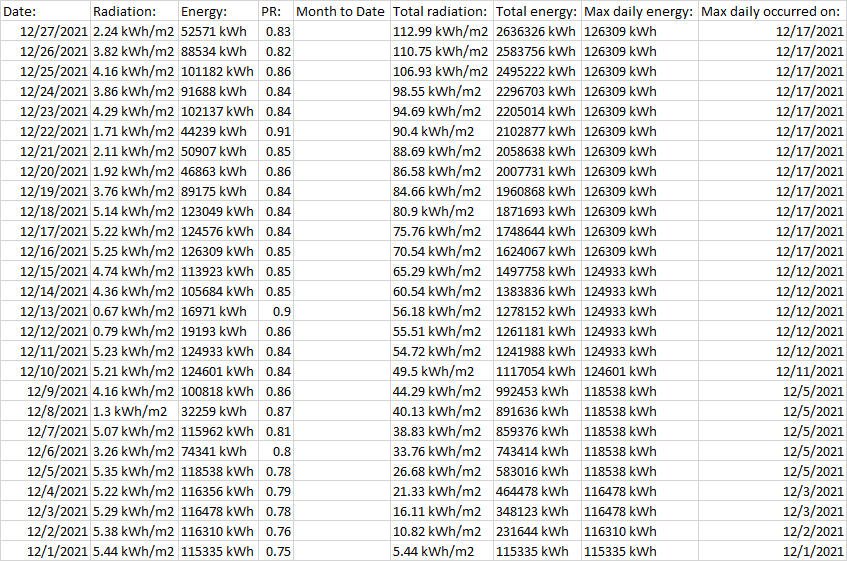Viewport: 847px width, 561px height.
Task: Click energy cell 115962 kWh
Action: point(218,431)
